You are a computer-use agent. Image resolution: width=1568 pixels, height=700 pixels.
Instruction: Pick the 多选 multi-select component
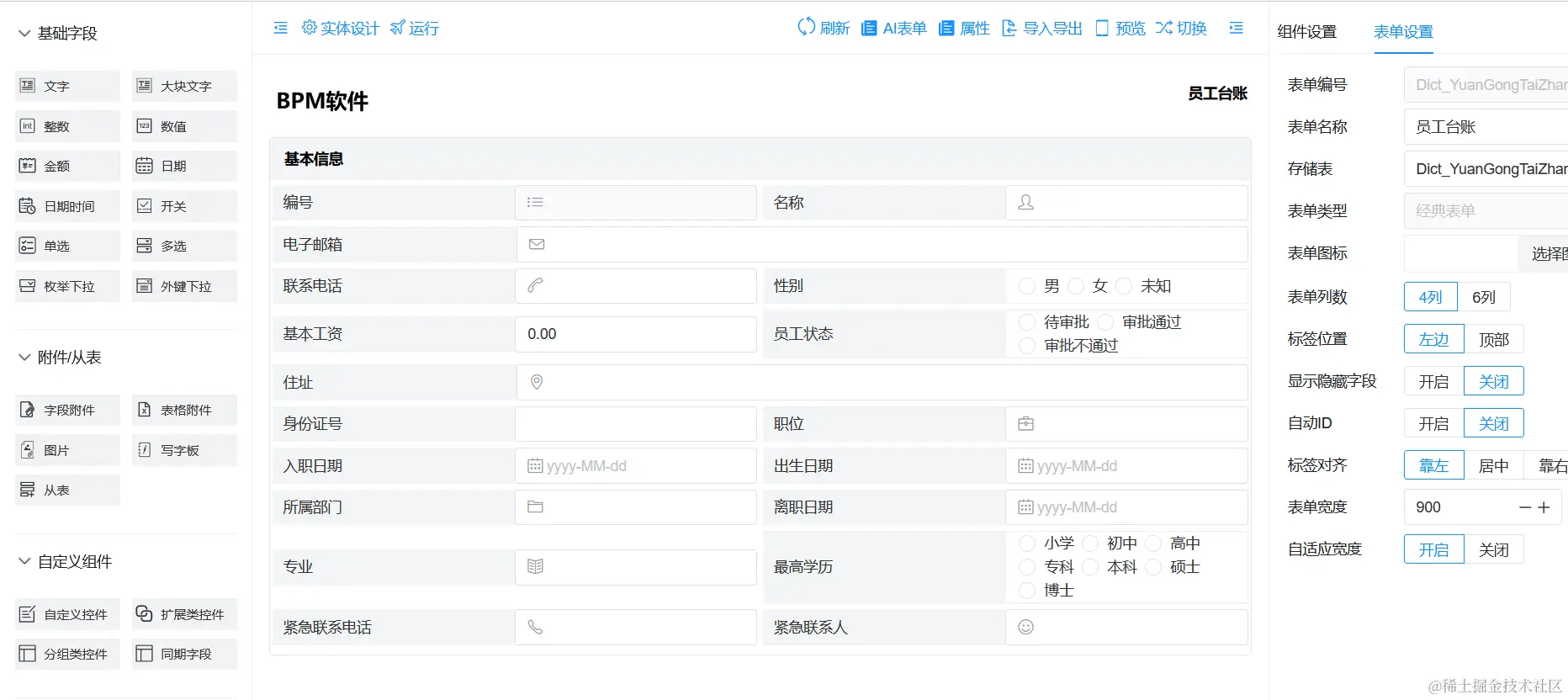(x=184, y=246)
